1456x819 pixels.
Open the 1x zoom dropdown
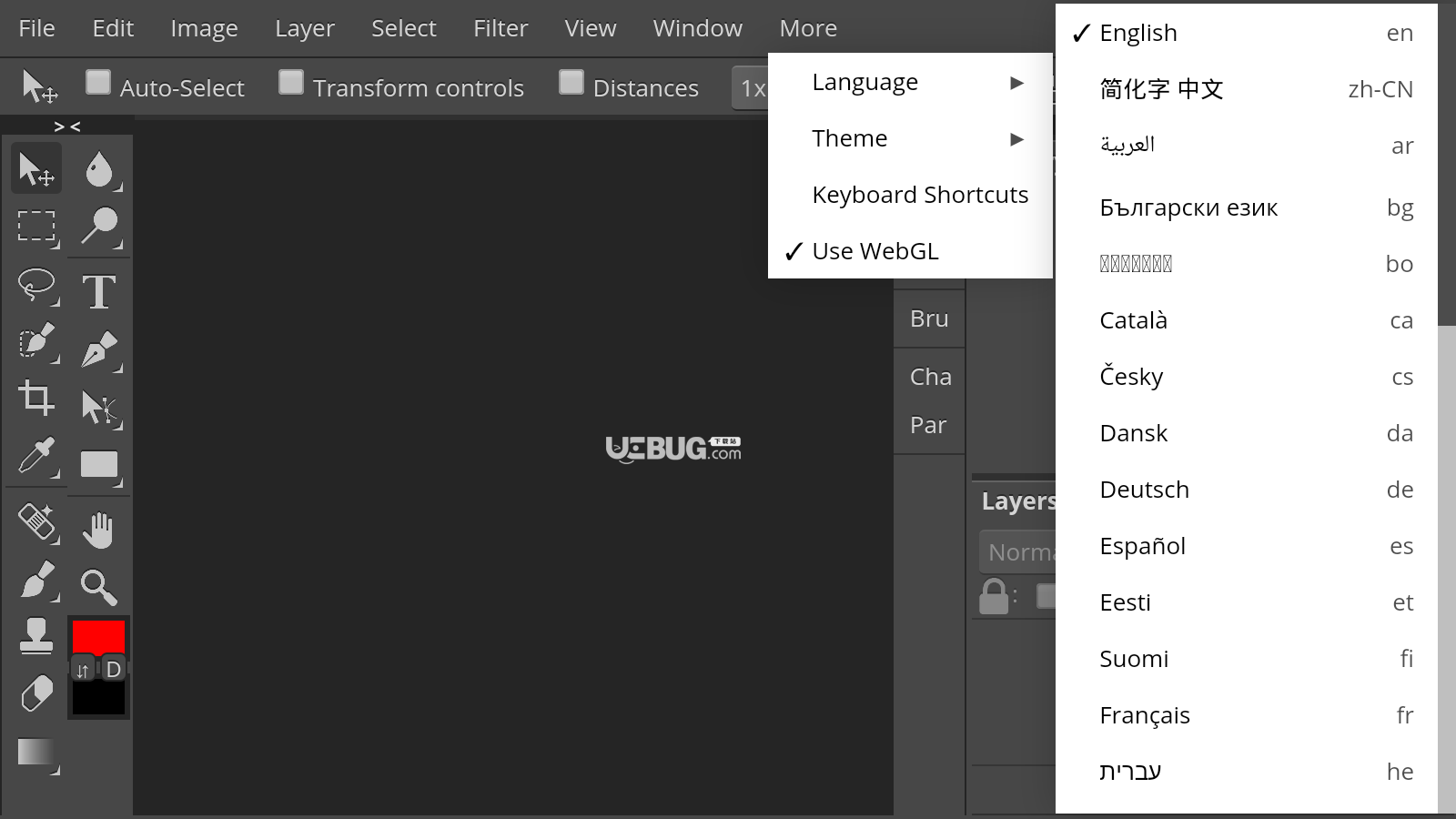pos(750,88)
